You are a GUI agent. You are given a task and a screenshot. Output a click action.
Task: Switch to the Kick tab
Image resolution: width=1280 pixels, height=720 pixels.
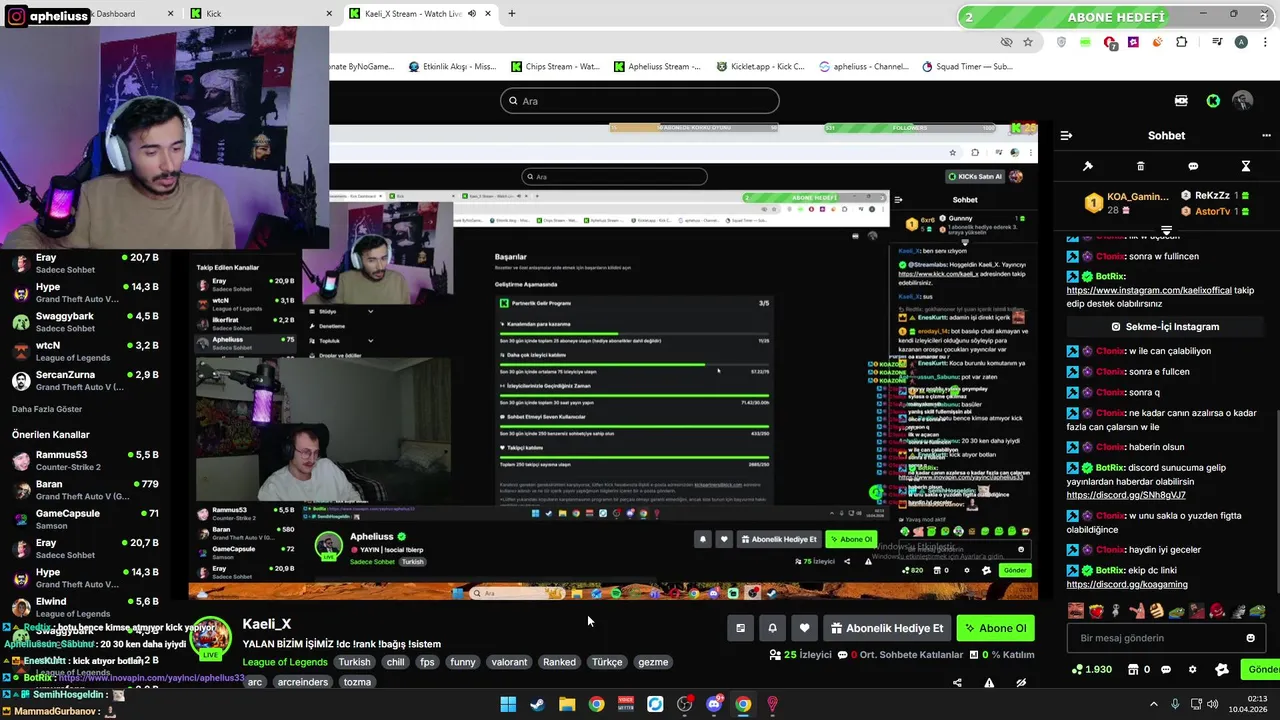262,14
